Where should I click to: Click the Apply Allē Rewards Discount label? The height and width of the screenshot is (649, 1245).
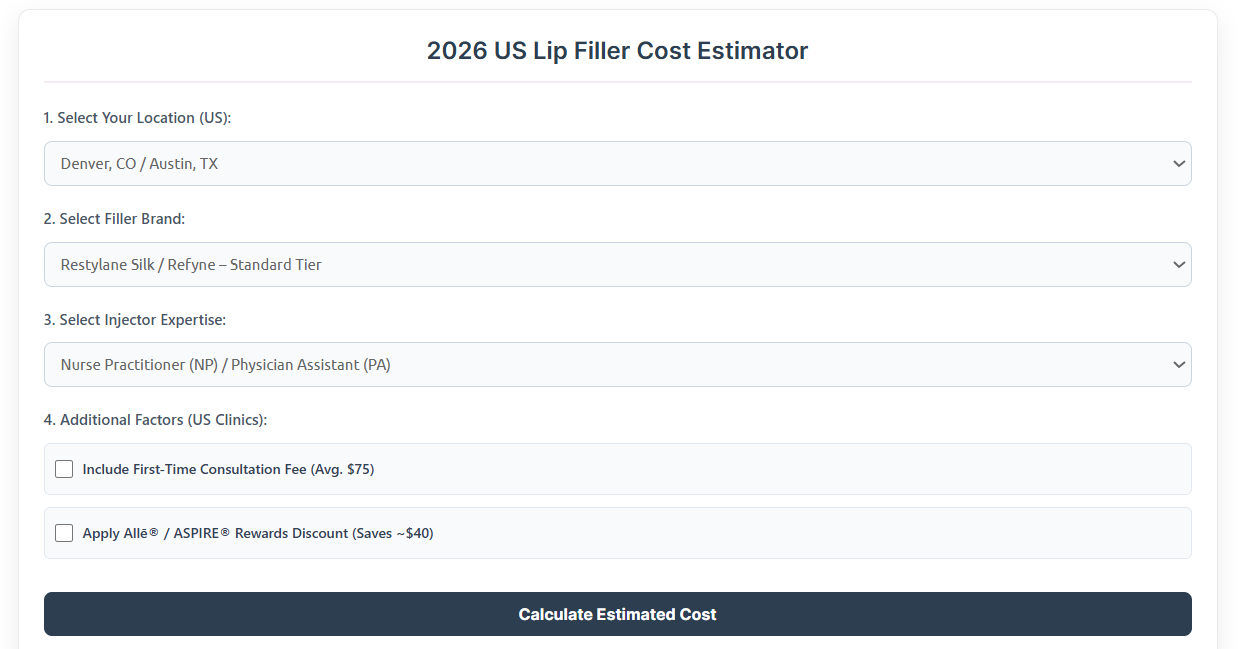coord(258,533)
